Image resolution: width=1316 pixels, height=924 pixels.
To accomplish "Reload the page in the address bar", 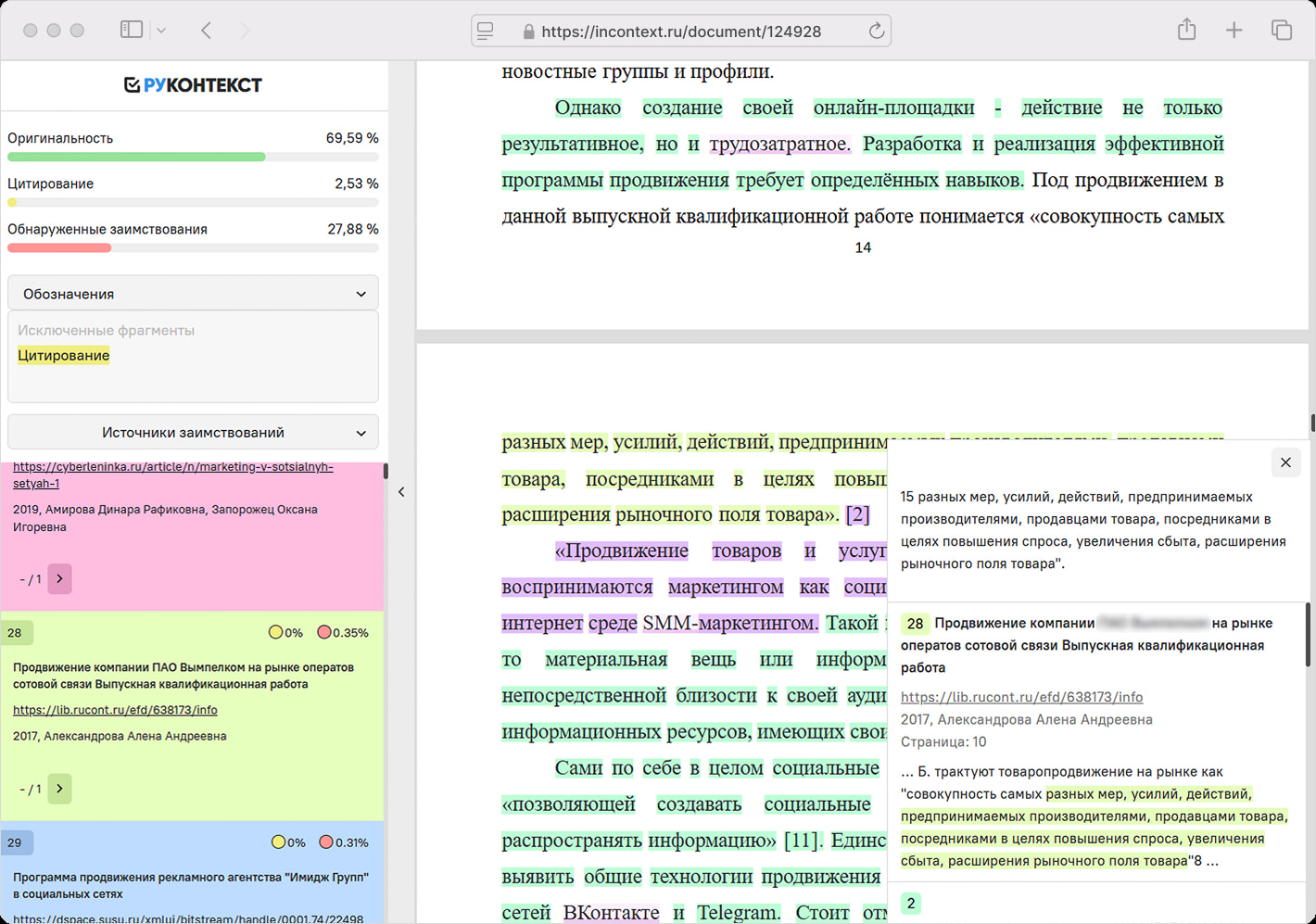I will pos(876,31).
